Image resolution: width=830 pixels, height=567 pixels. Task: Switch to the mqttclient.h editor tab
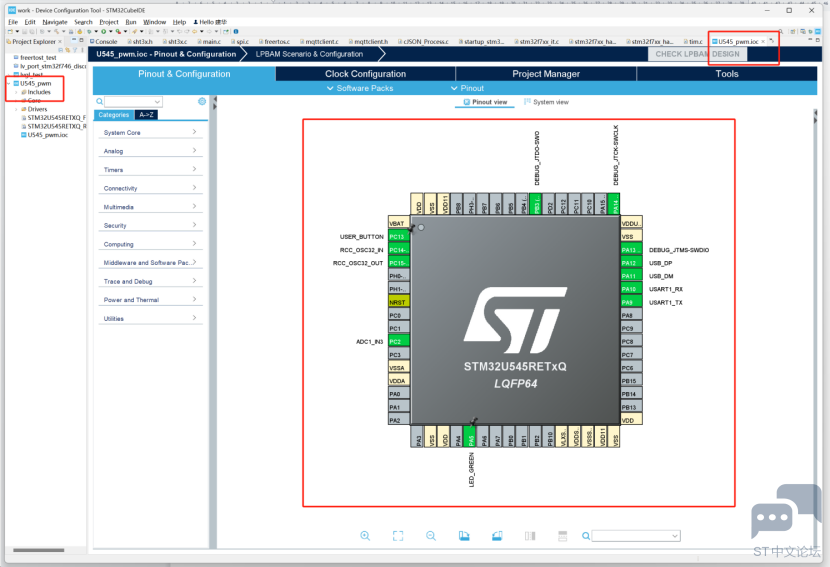[x=368, y=41]
